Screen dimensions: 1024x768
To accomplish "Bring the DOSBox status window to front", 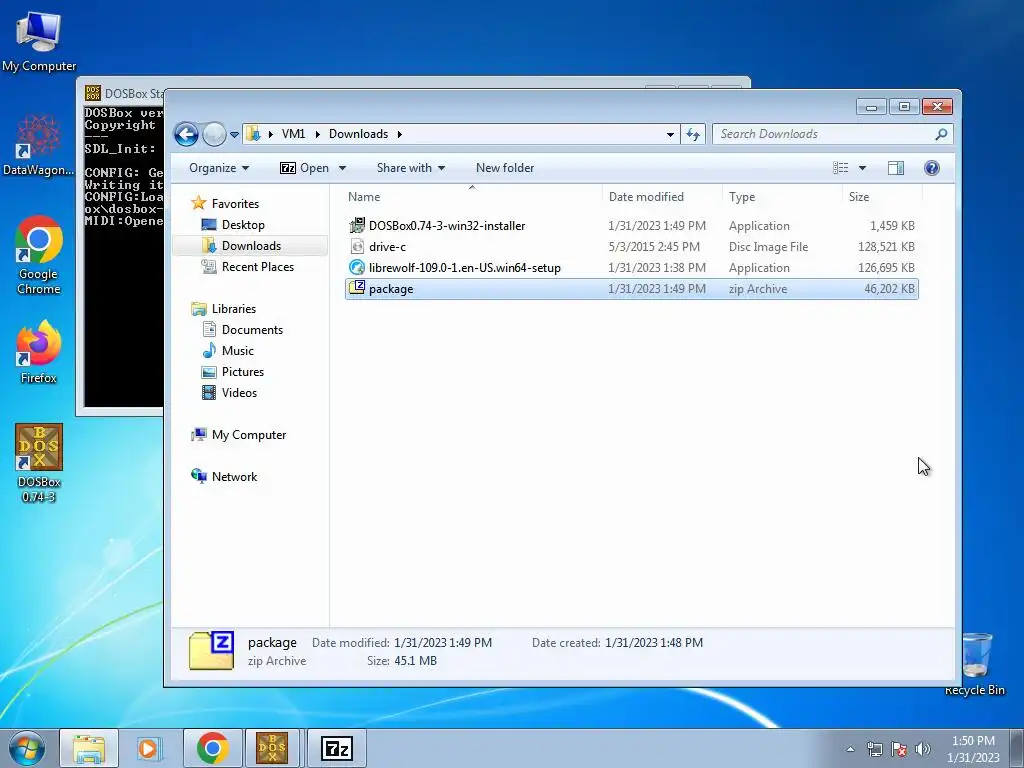I will coord(124,94).
